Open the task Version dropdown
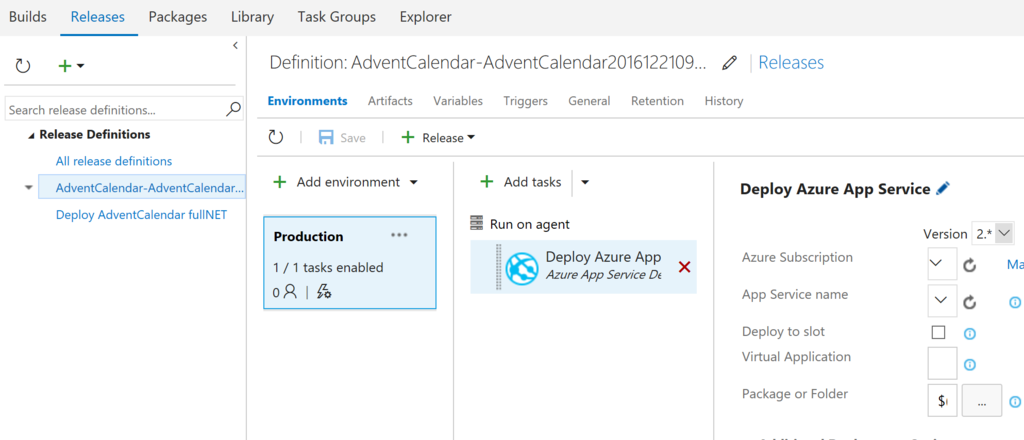 coord(993,233)
